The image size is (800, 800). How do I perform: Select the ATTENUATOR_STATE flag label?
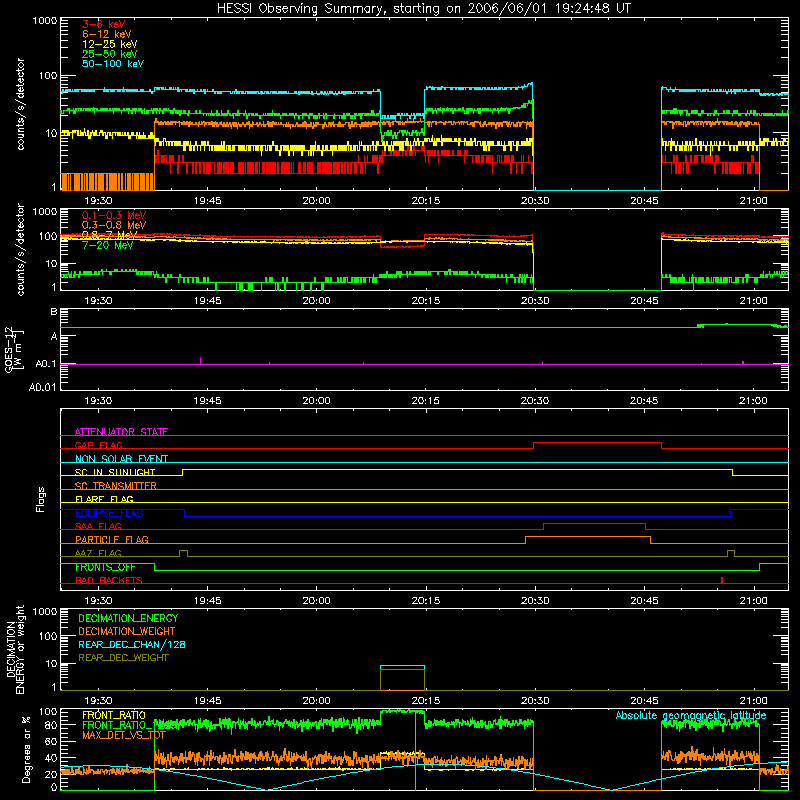tap(121, 432)
